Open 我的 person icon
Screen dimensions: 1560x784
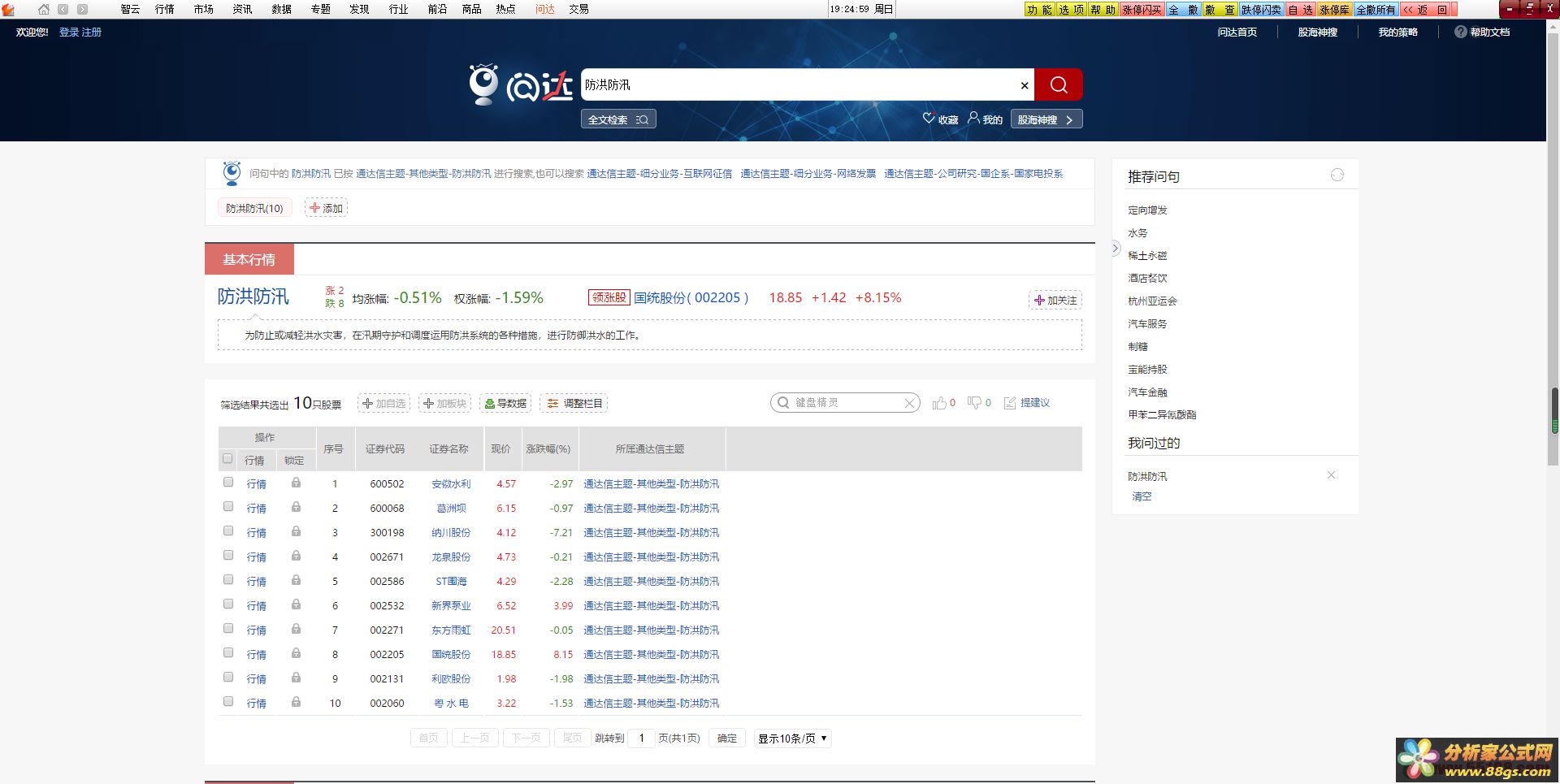click(973, 119)
